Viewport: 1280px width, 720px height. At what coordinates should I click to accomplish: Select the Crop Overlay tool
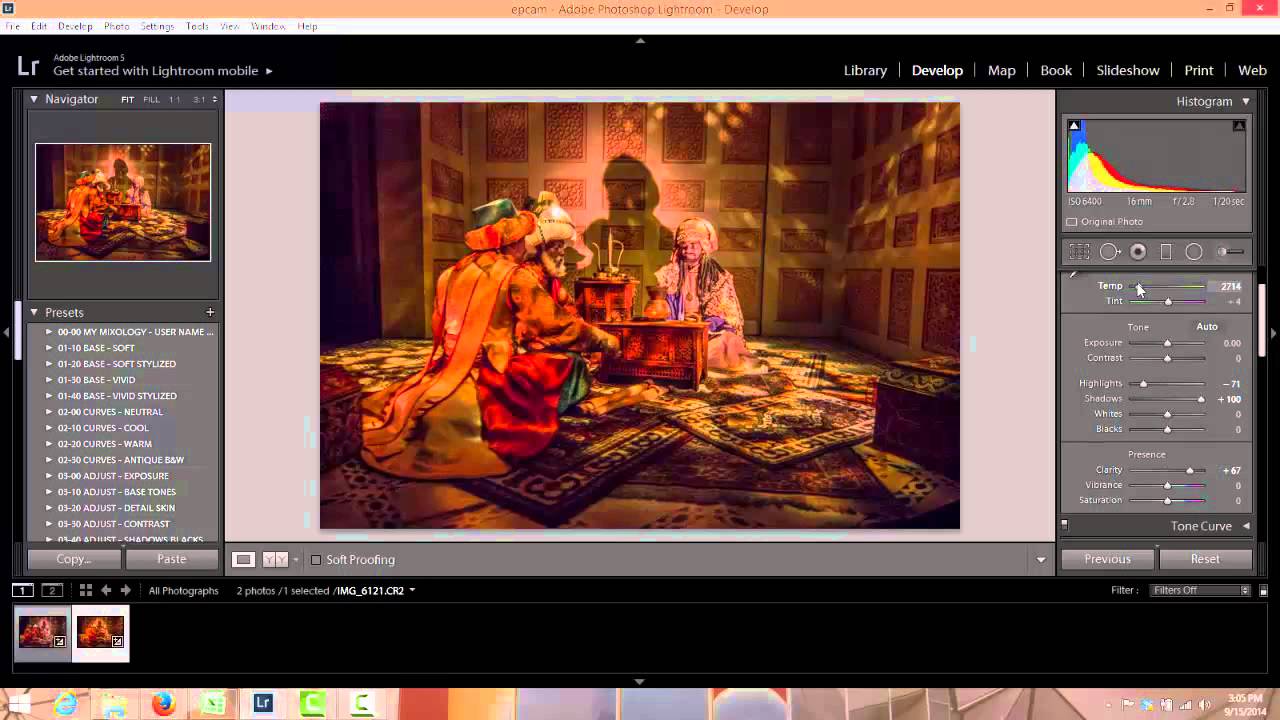coord(1080,252)
